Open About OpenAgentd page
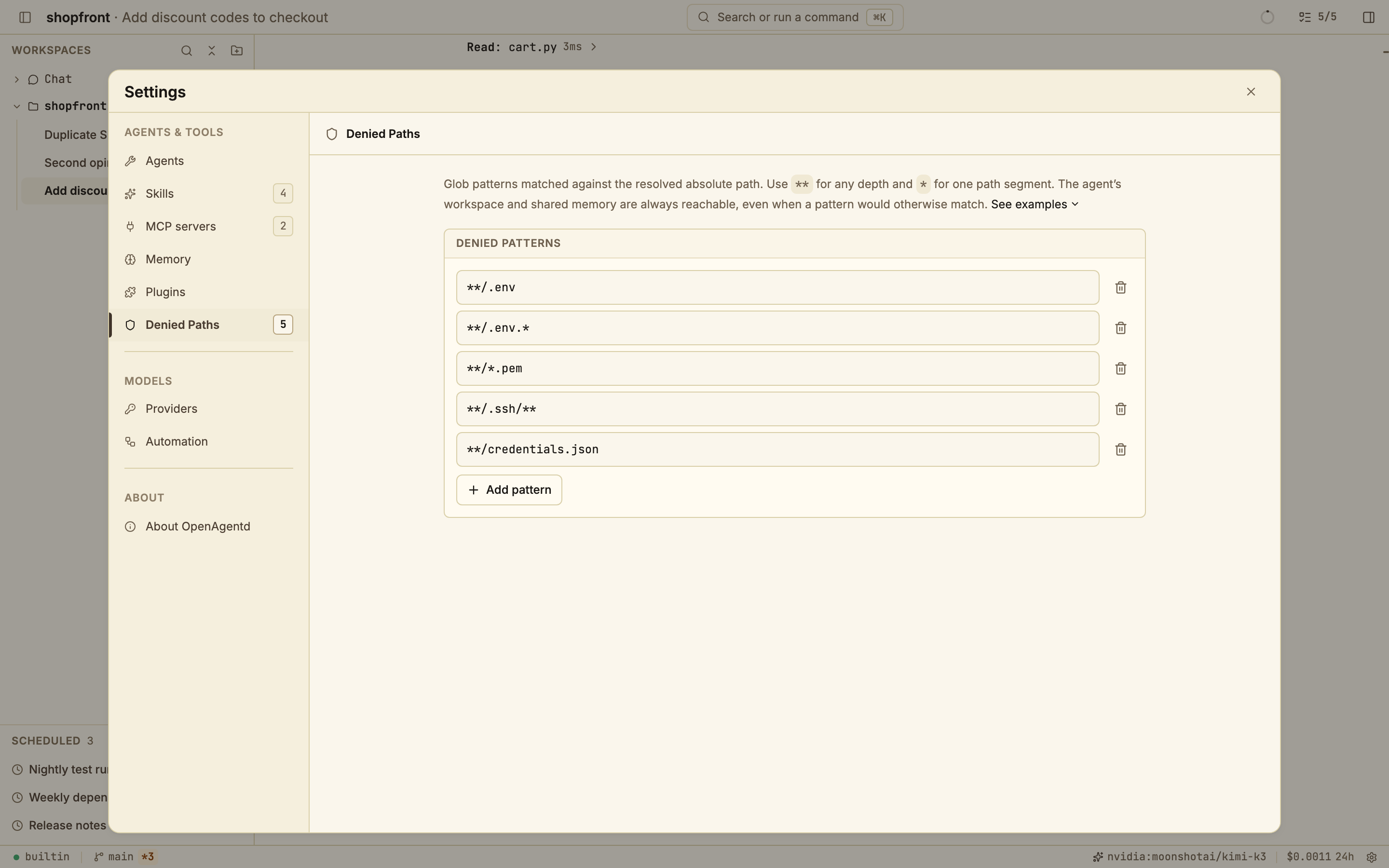 [x=209, y=527]
